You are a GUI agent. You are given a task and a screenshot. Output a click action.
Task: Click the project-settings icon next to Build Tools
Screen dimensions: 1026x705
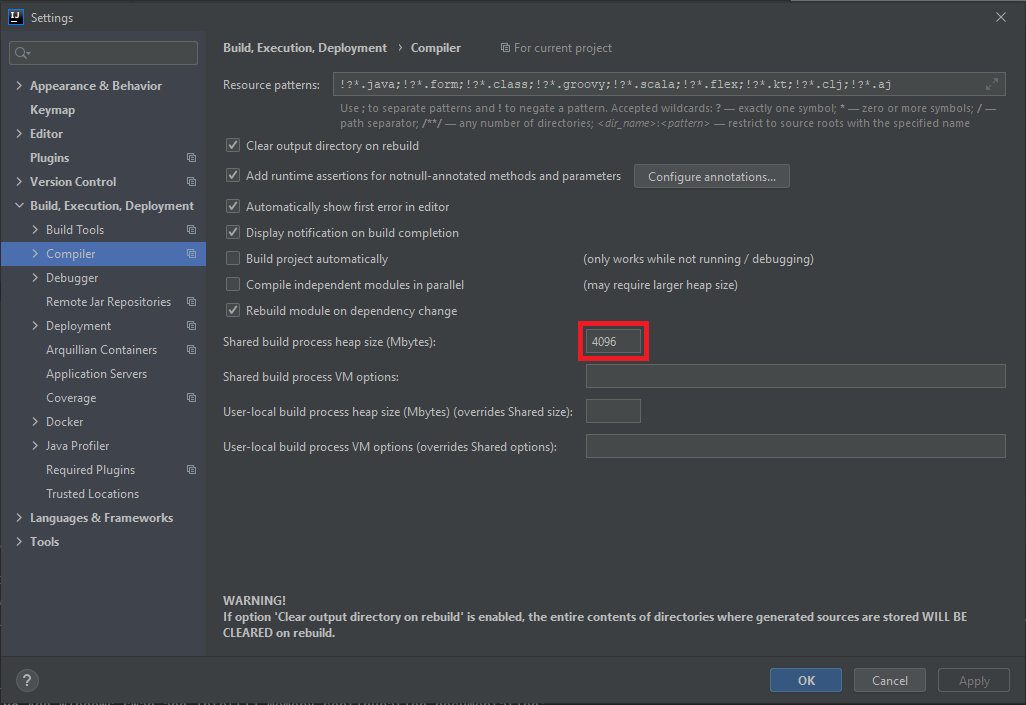coord(190,229)
